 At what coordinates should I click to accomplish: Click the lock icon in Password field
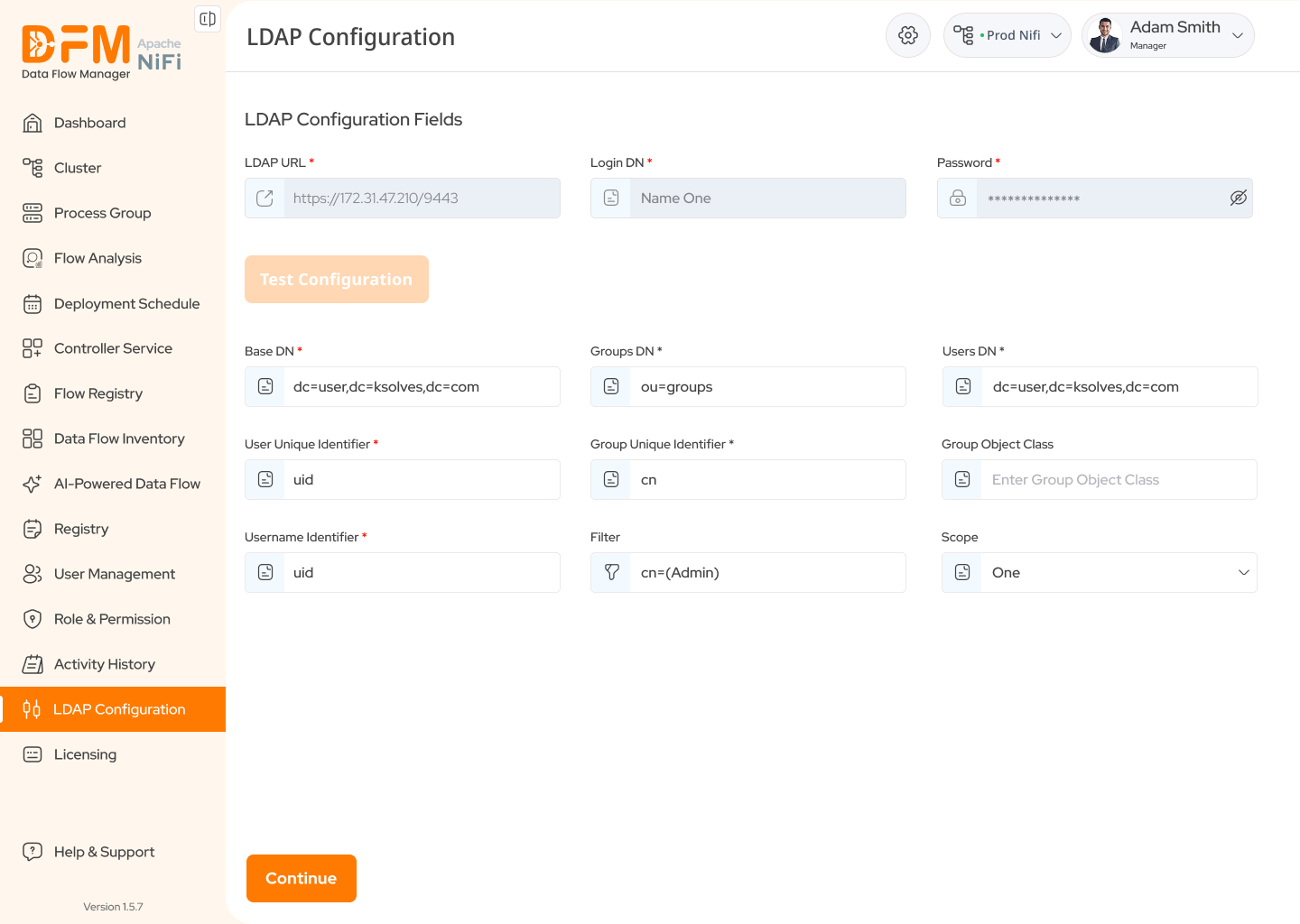(x=958, y=199)
